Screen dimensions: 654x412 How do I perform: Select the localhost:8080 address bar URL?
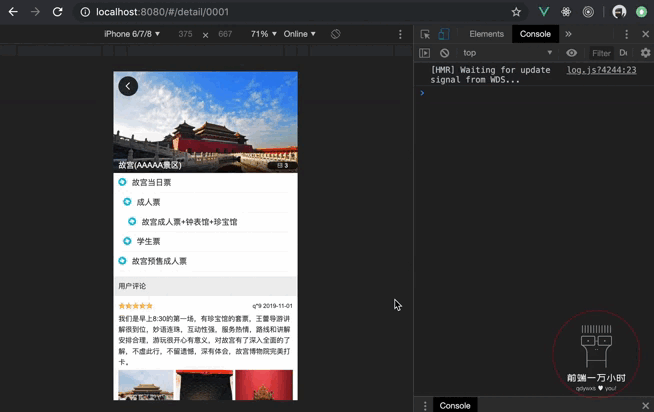click(162, 12)
